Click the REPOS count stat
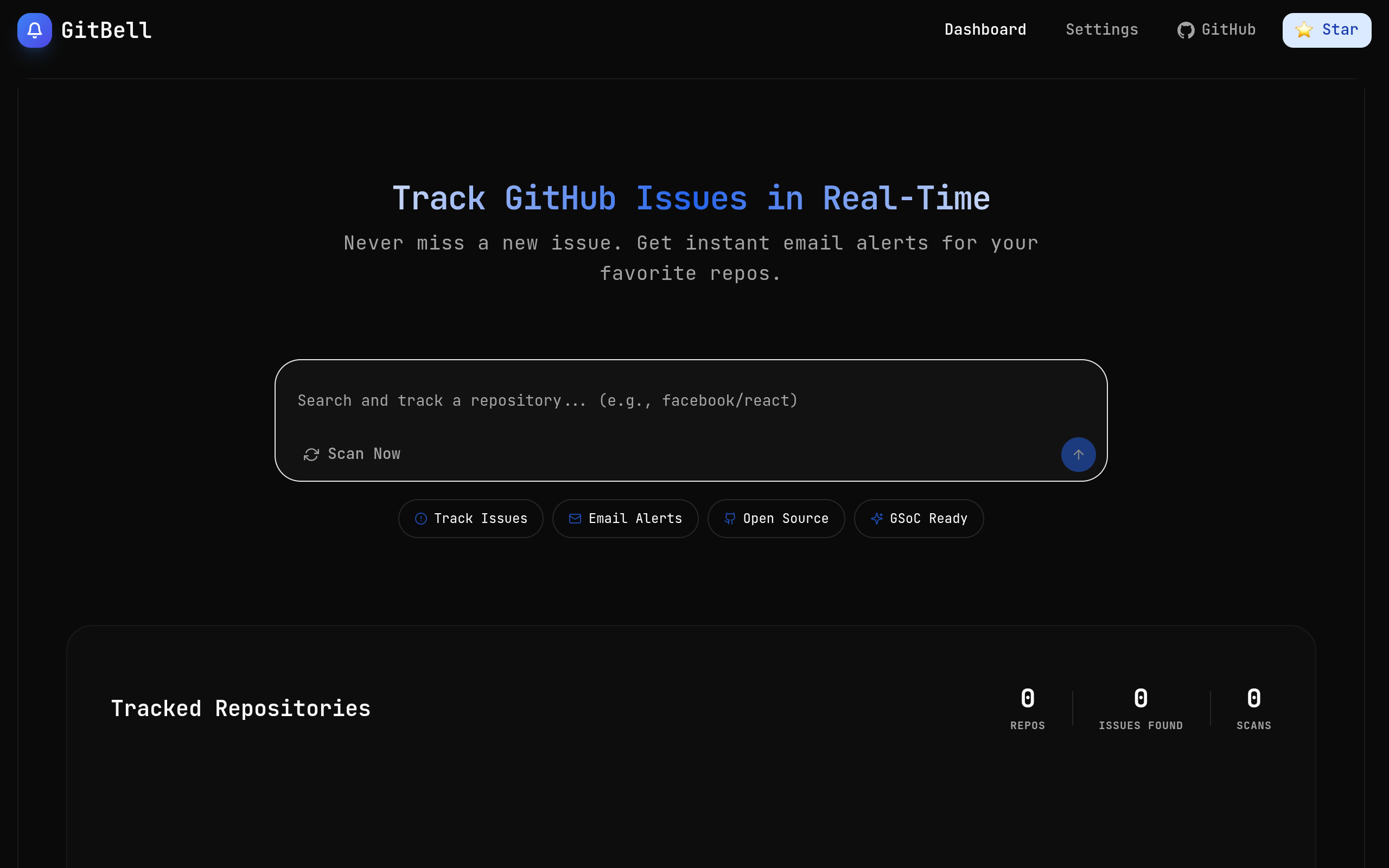Image resolution: width=1389 pixels, height=868 pixels. coord(1028,709)
